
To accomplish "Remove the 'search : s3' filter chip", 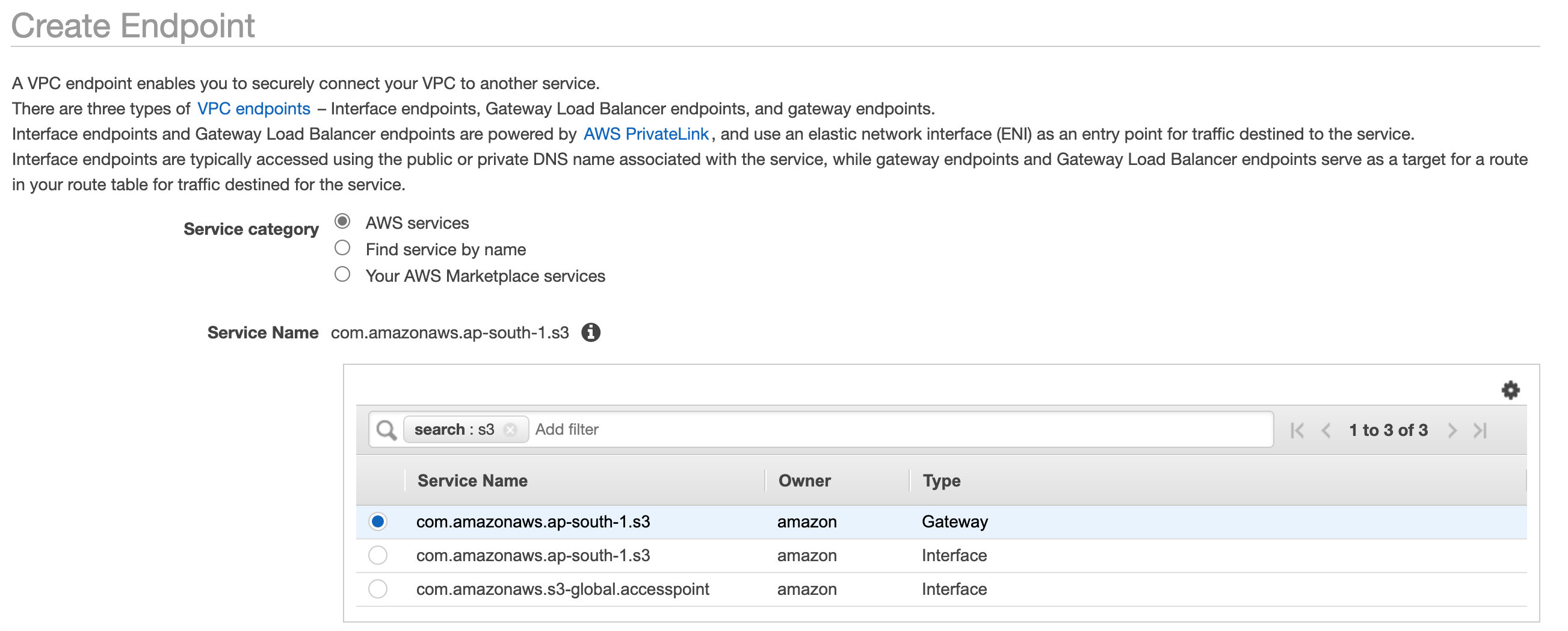I will [x=510, y=430].
